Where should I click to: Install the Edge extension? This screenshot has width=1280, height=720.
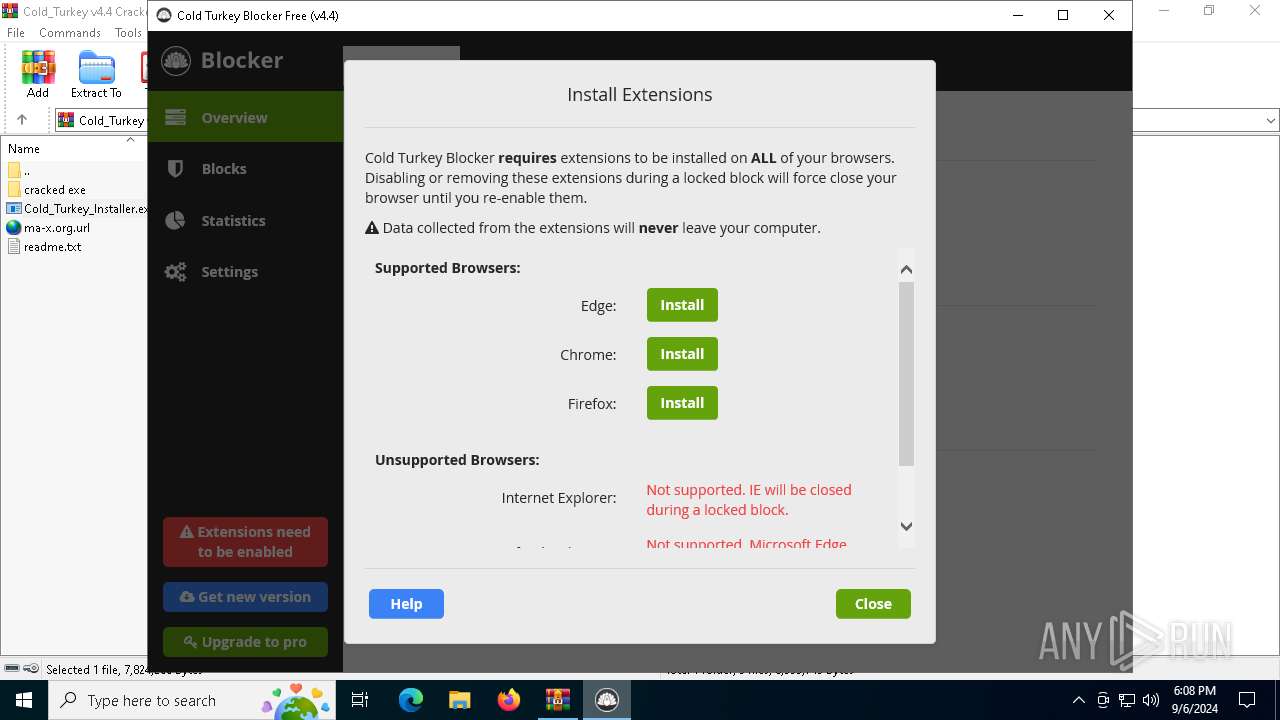tap(682, 305)
